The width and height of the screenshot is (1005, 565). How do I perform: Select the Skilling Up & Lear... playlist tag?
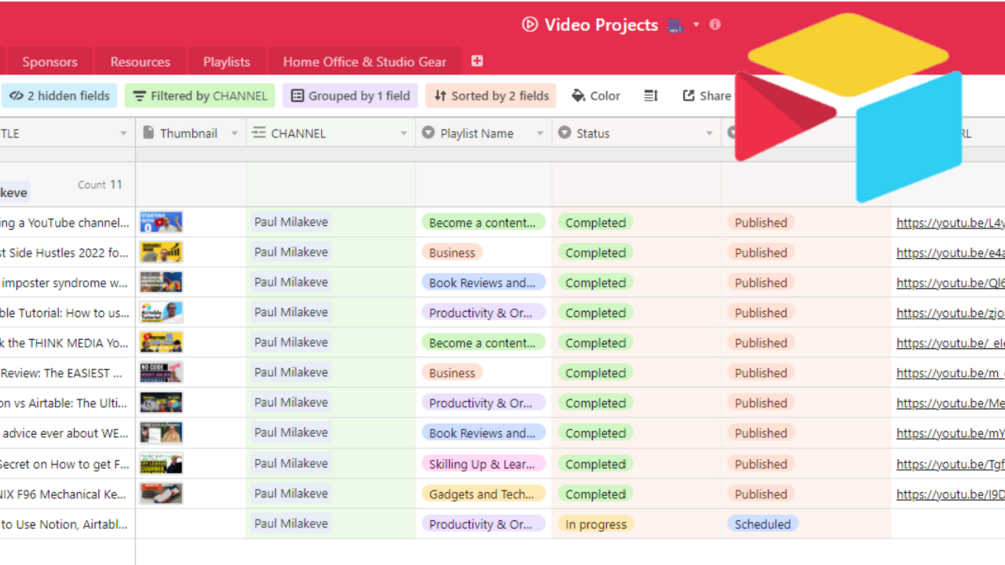[483, 464]
